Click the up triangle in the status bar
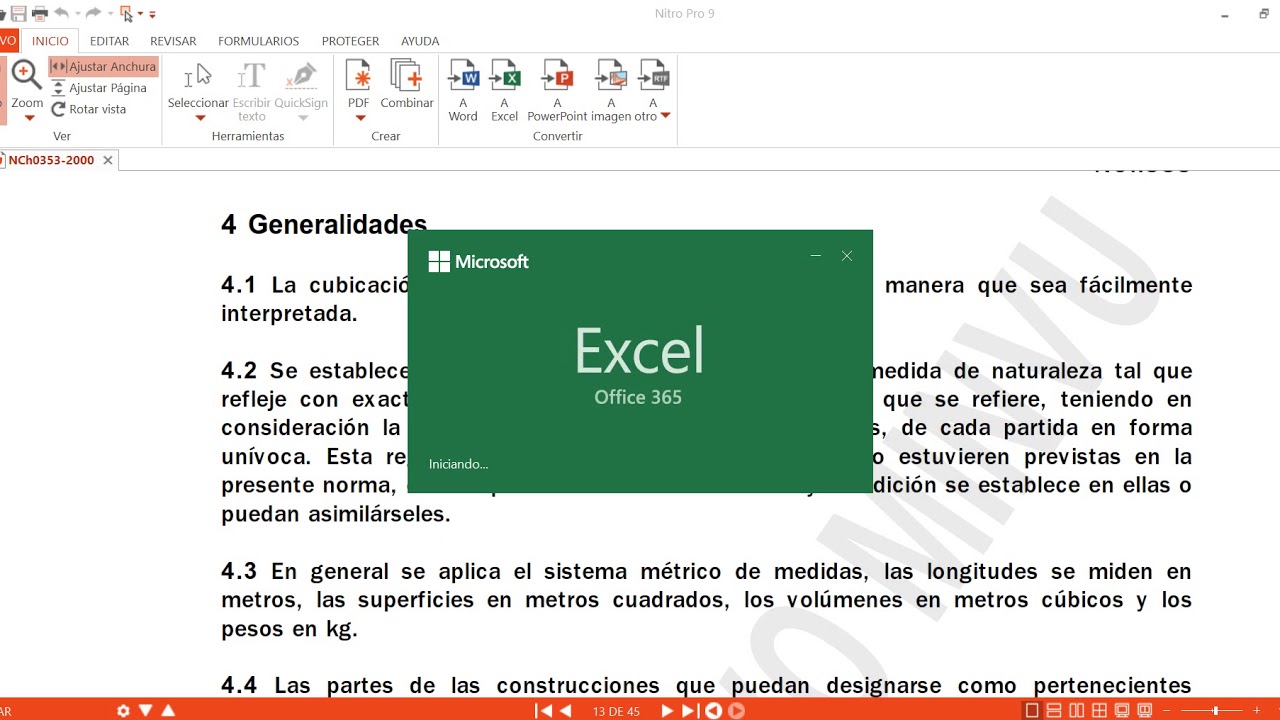This screenshot has height=720, width=1280. 168,711
